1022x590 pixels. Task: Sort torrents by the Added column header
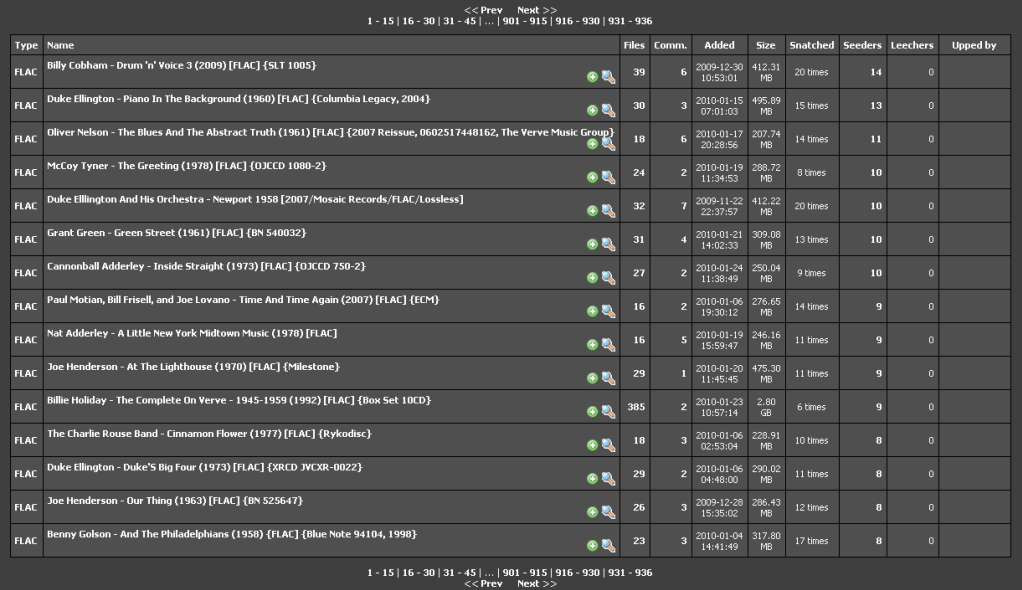click(x=720, y=46)
